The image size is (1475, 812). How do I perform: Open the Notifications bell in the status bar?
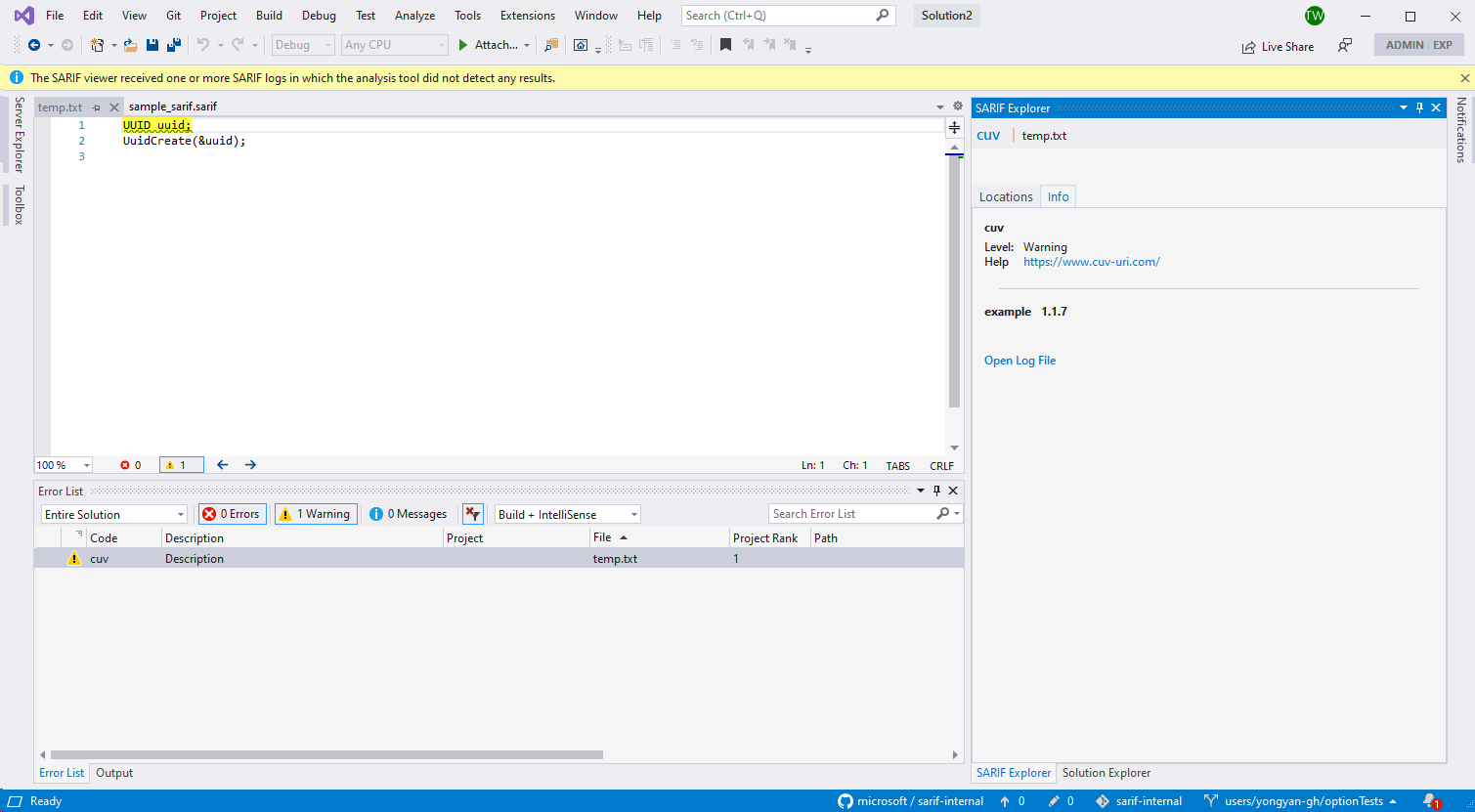pyautogui.click(x=1429, y=801)
